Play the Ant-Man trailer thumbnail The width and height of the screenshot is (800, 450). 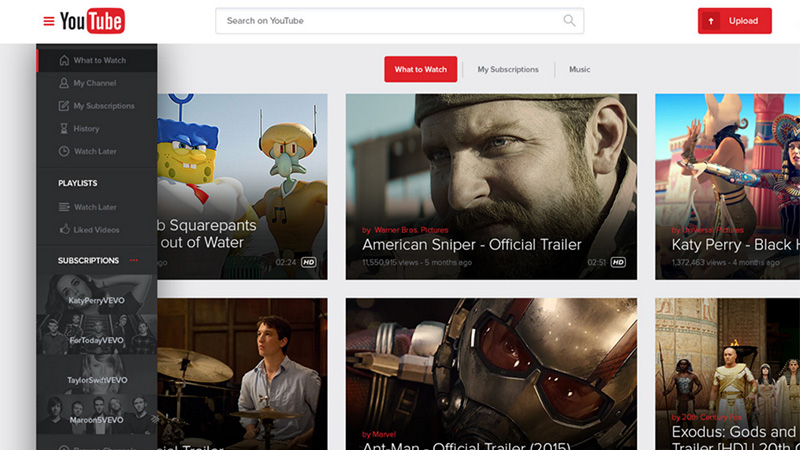tap(491, 374)
